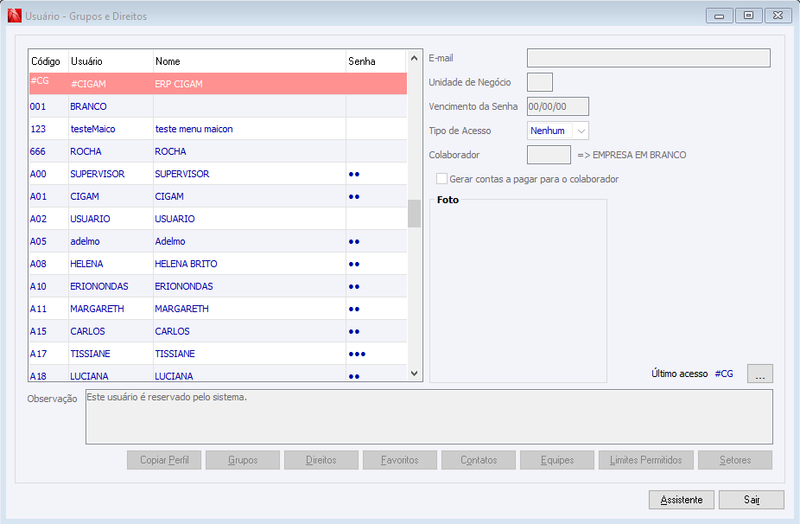Select user code A18

[38, 376]
